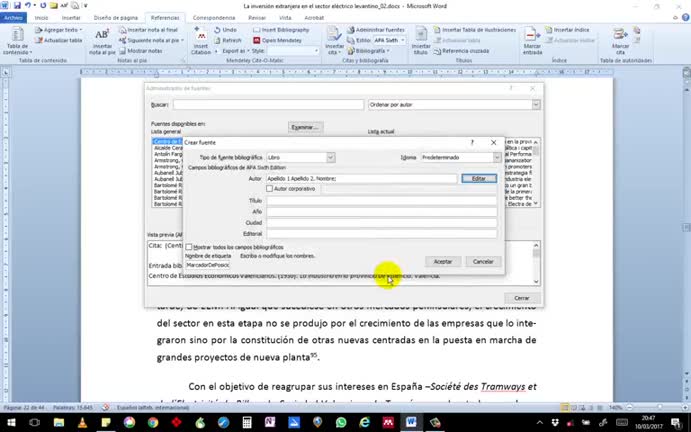
Task: Click the Save icon in the quick access toolbar
Action: coord(17,6)
